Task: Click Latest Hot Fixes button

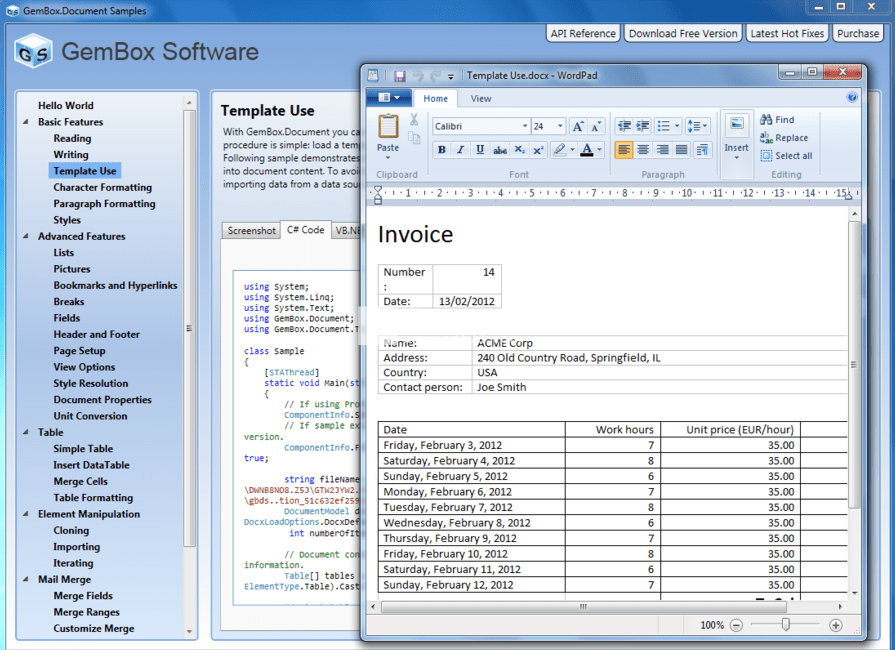Action: [787, 34]
